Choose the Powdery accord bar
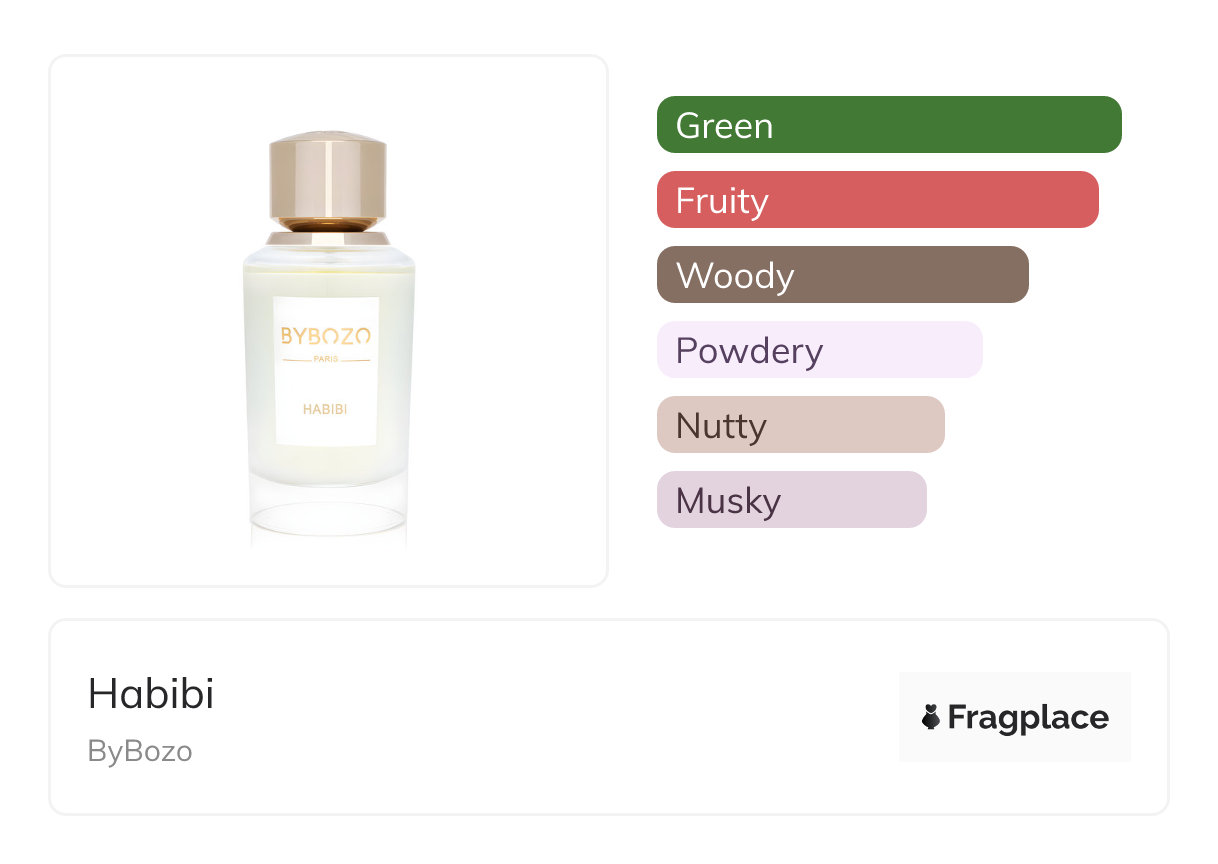This screenshot has width=1218, height=864. click(819, 350)
